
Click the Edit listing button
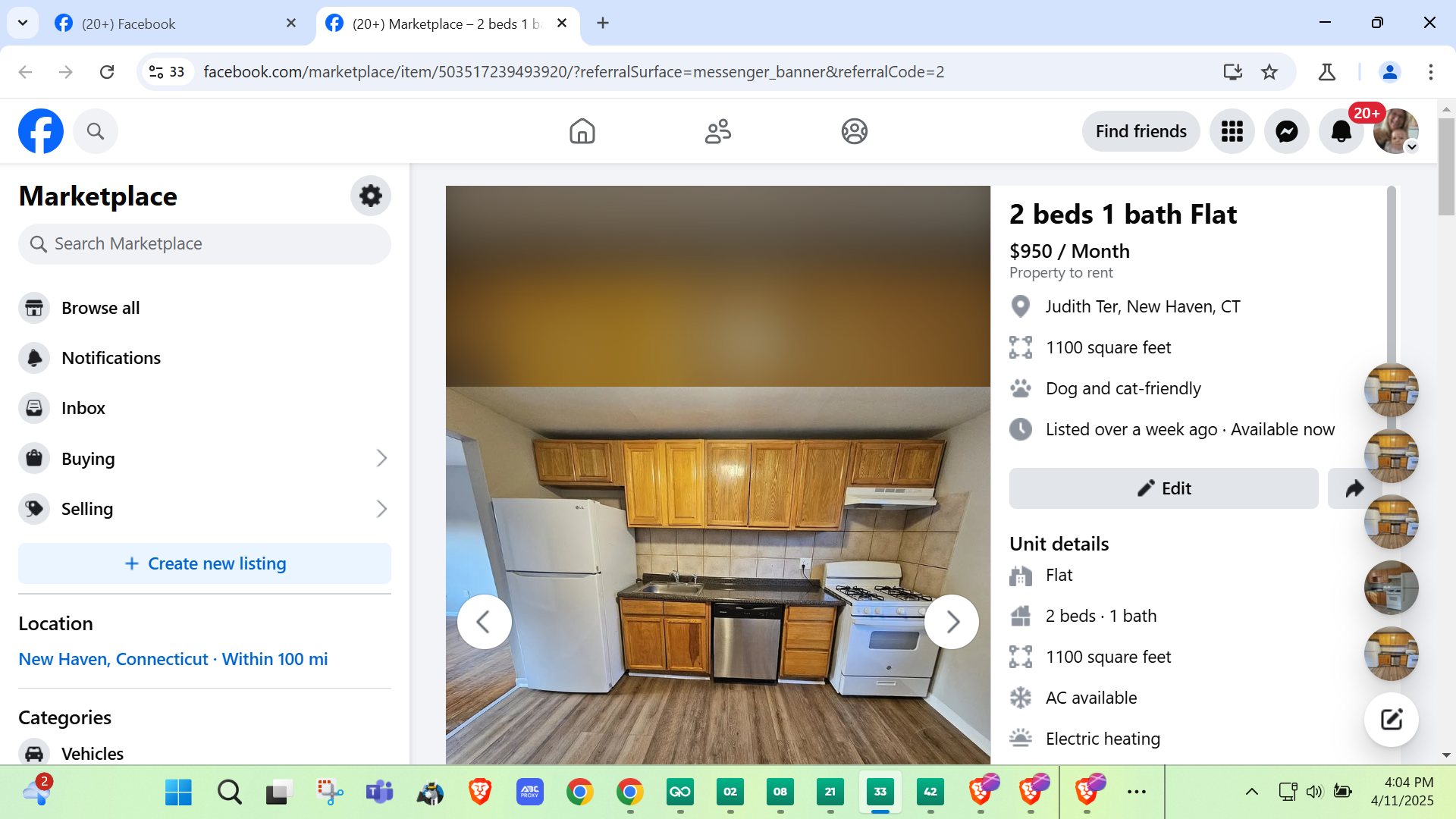click(1163, 488)
